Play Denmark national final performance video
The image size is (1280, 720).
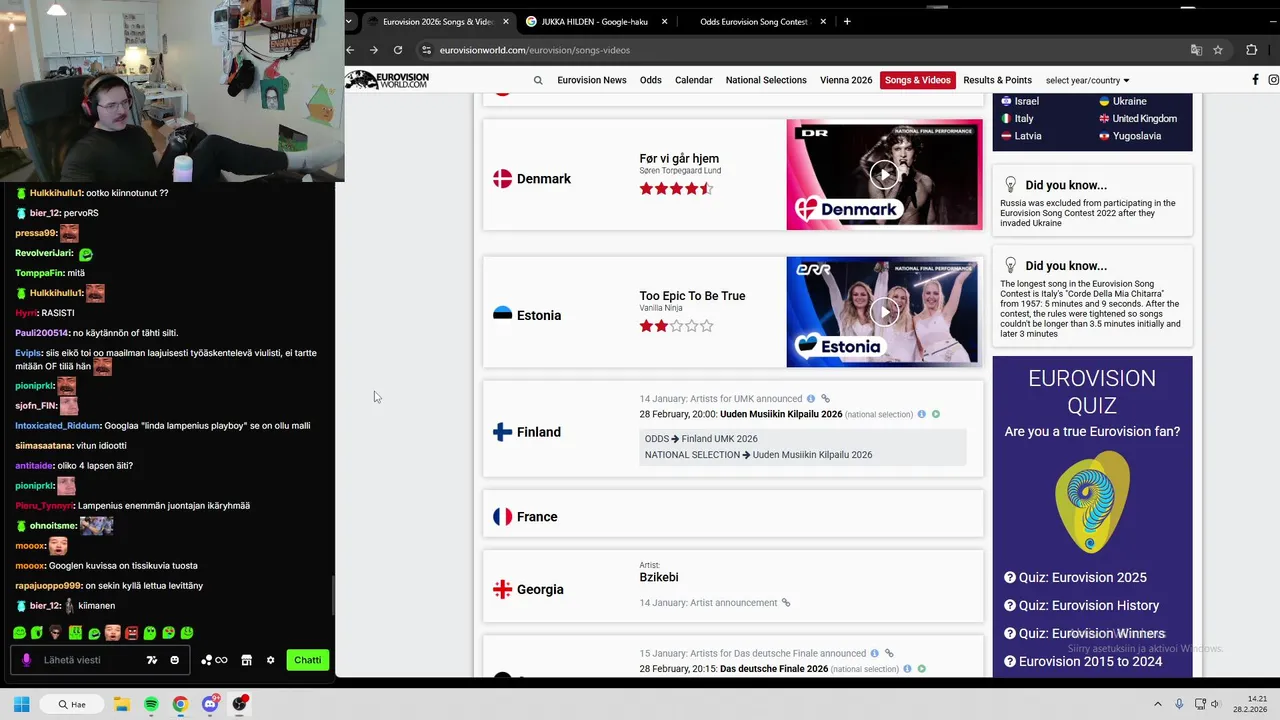[x=884, y=175]
